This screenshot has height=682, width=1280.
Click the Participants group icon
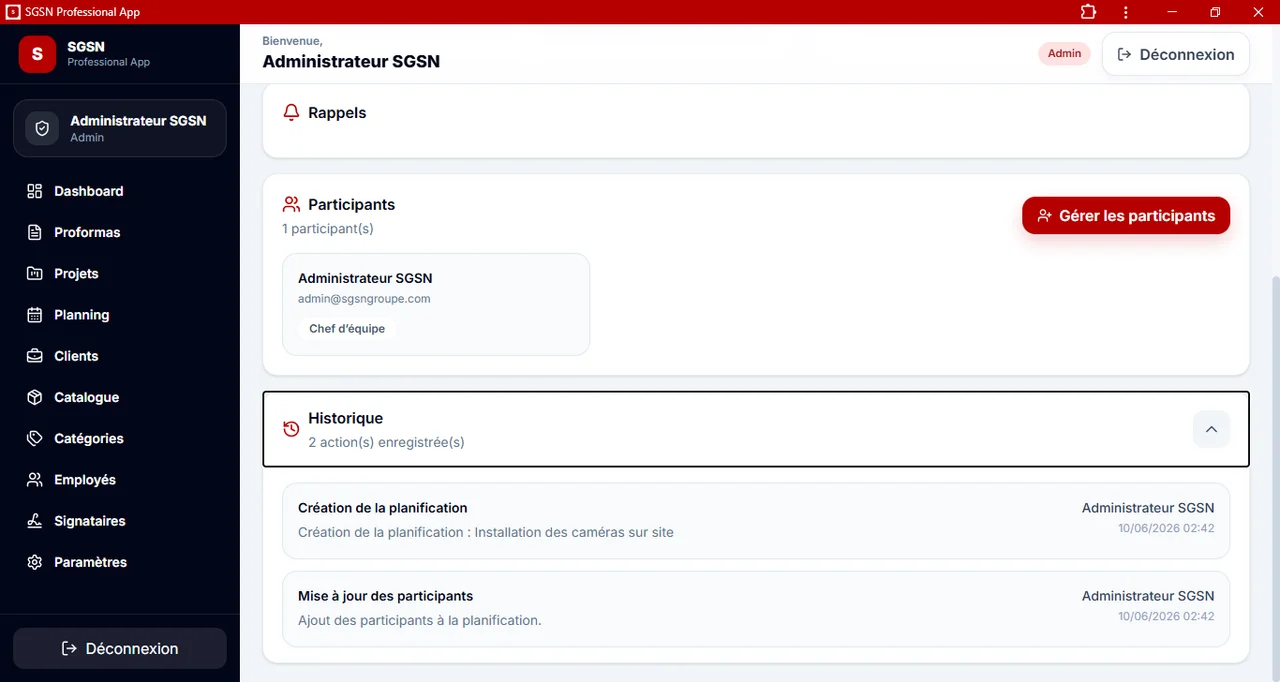coord(291,204)
